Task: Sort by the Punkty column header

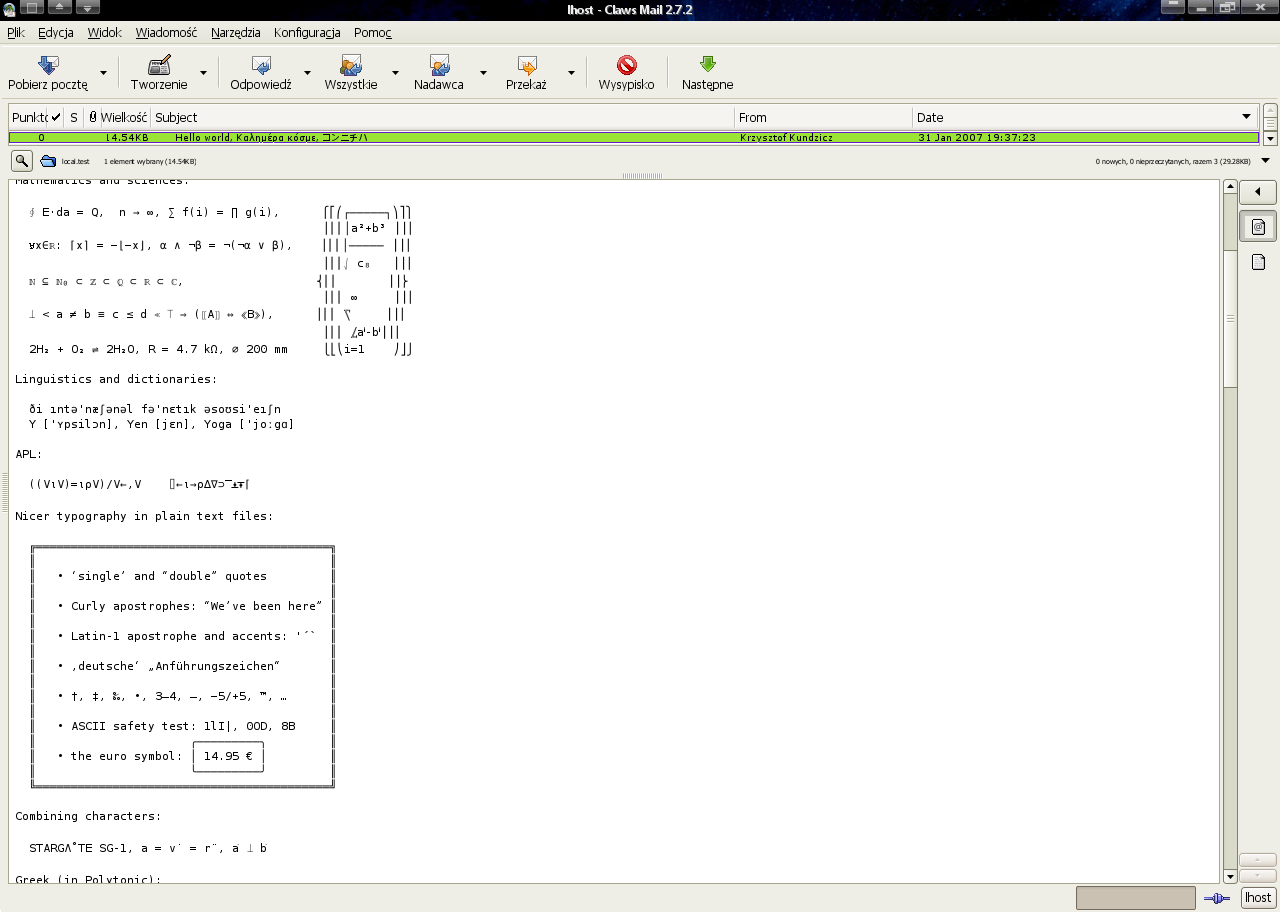Action: coord(29,117)
